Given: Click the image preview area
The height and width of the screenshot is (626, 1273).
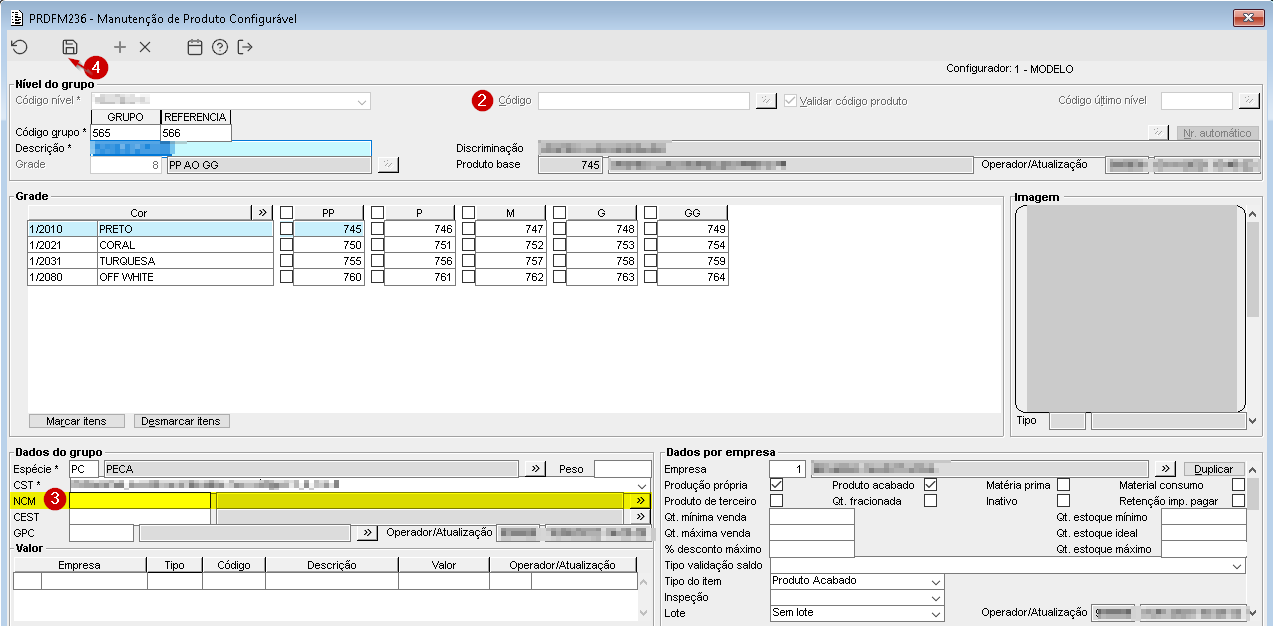Looking at the screenshot, I should 1130,308.
